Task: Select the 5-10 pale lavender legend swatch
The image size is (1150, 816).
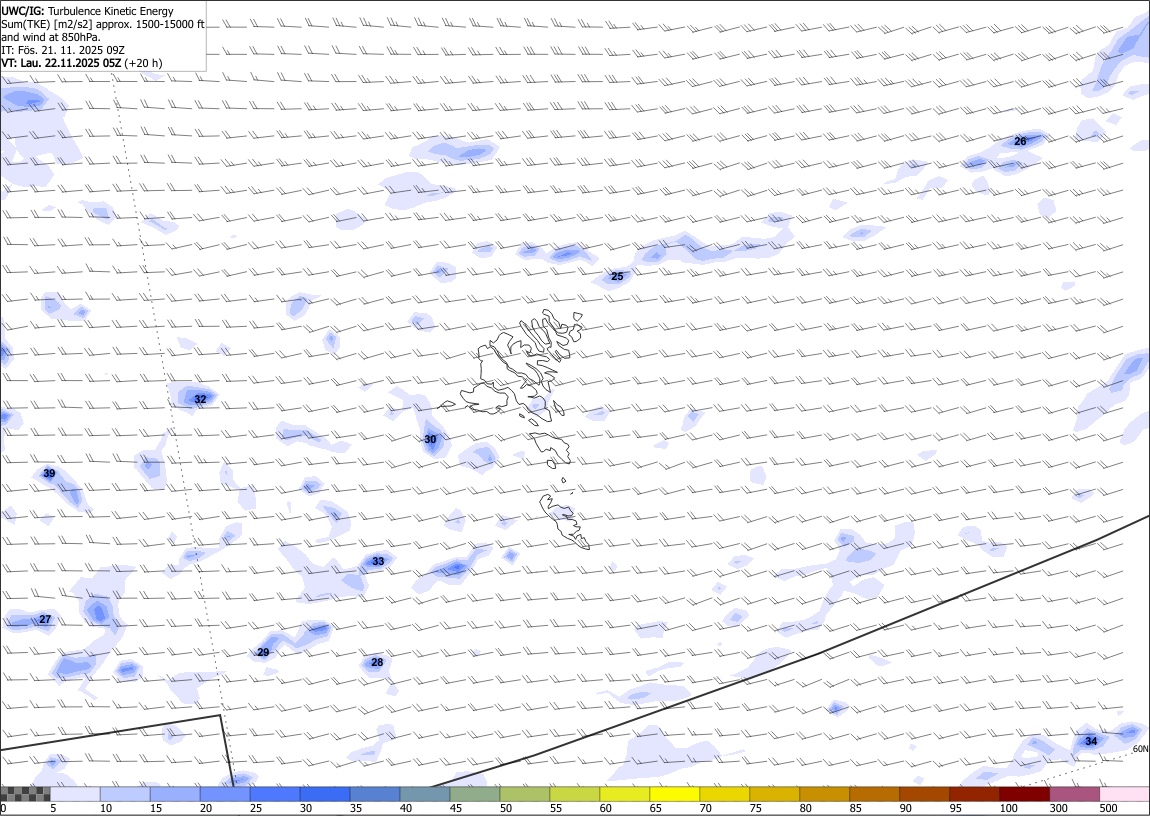Action: 76,794
